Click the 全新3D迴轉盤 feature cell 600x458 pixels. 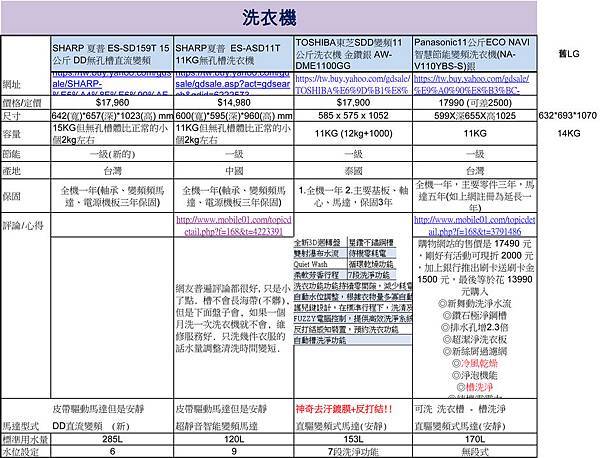[x=320, y=243]
